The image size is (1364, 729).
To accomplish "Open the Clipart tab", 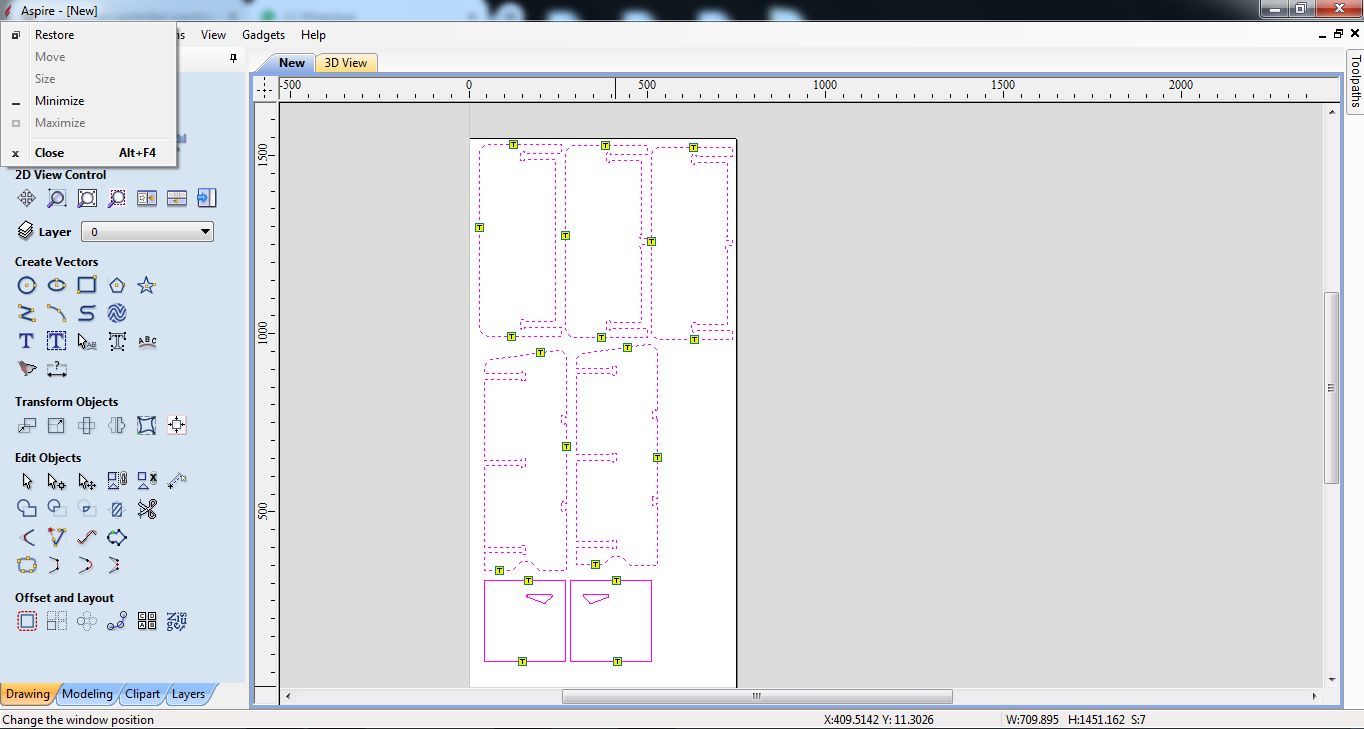I will point(143,694).
